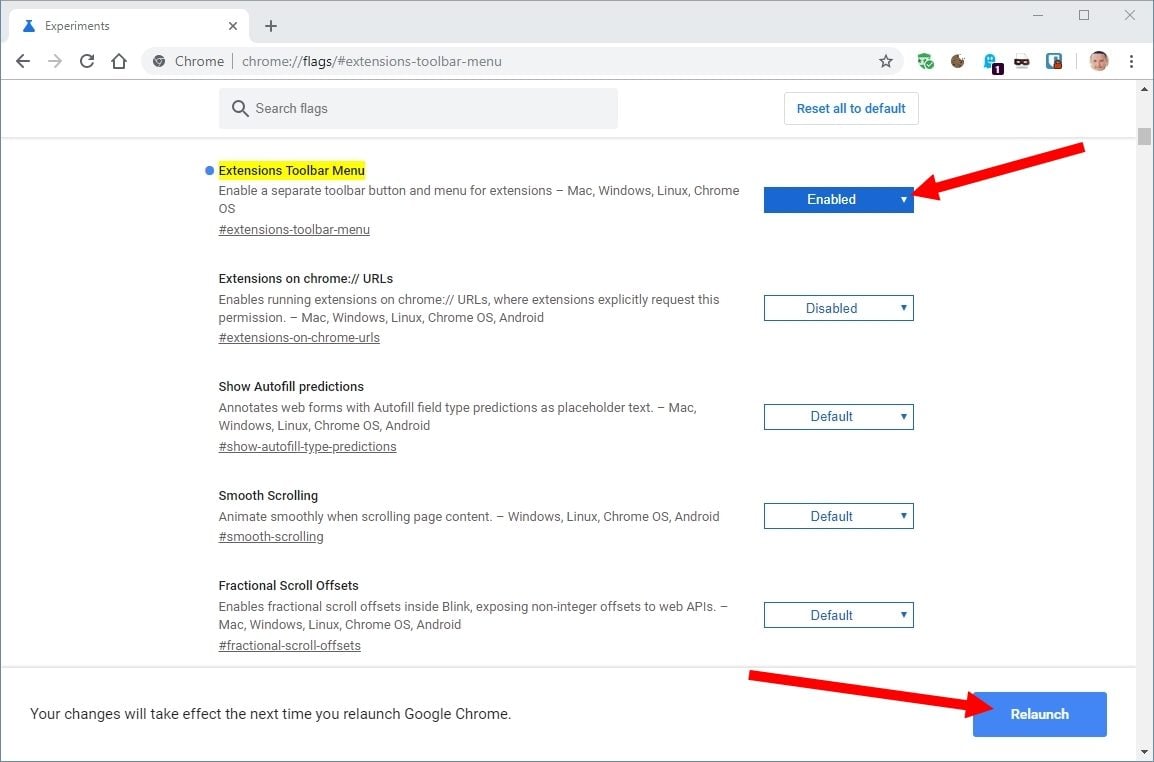Screen dimensions: 1154x762
Task: Click the magnifier icon in Search flags
Action: [x=240, y=108]
